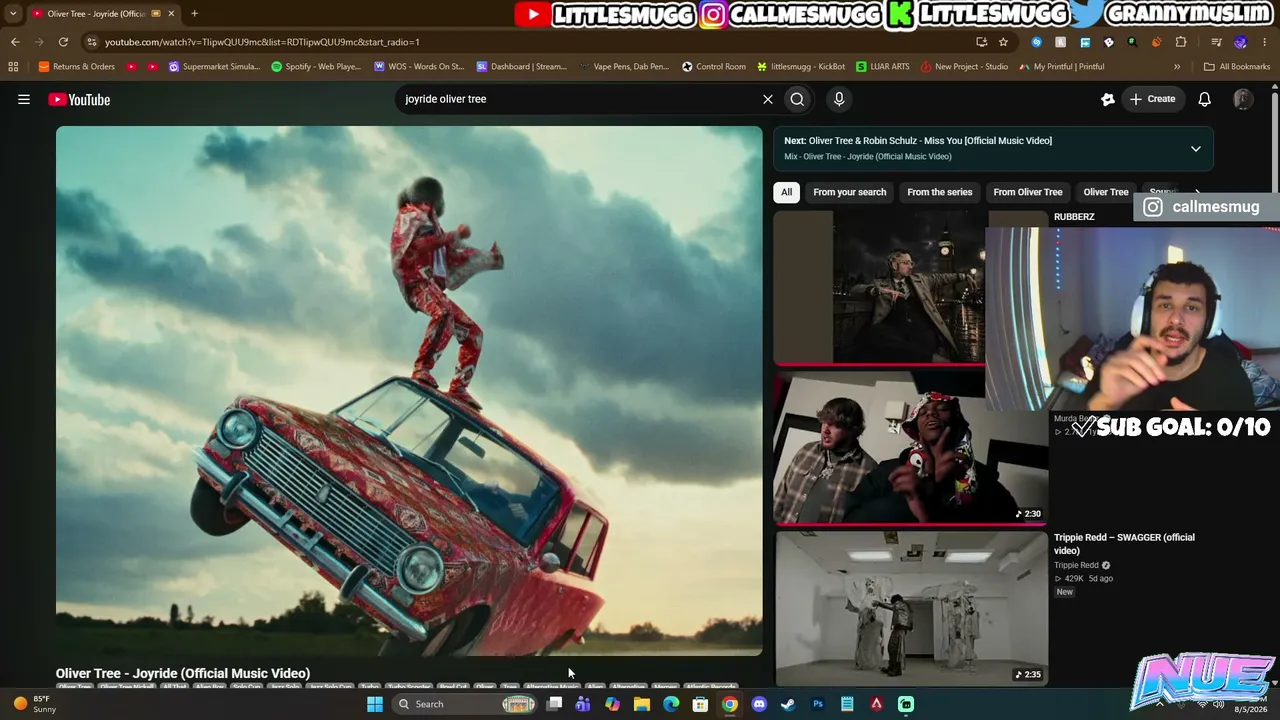Open the Vape Pens, Dab Pen... bookmark
Image resolution: width=1280 pixels, height=720 pixels.
[x=624, y=67]
